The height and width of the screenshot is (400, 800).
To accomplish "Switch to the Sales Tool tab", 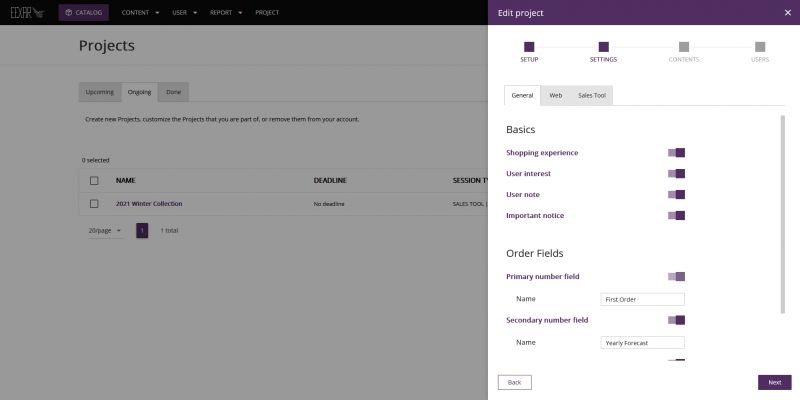I will coord(591,95).
